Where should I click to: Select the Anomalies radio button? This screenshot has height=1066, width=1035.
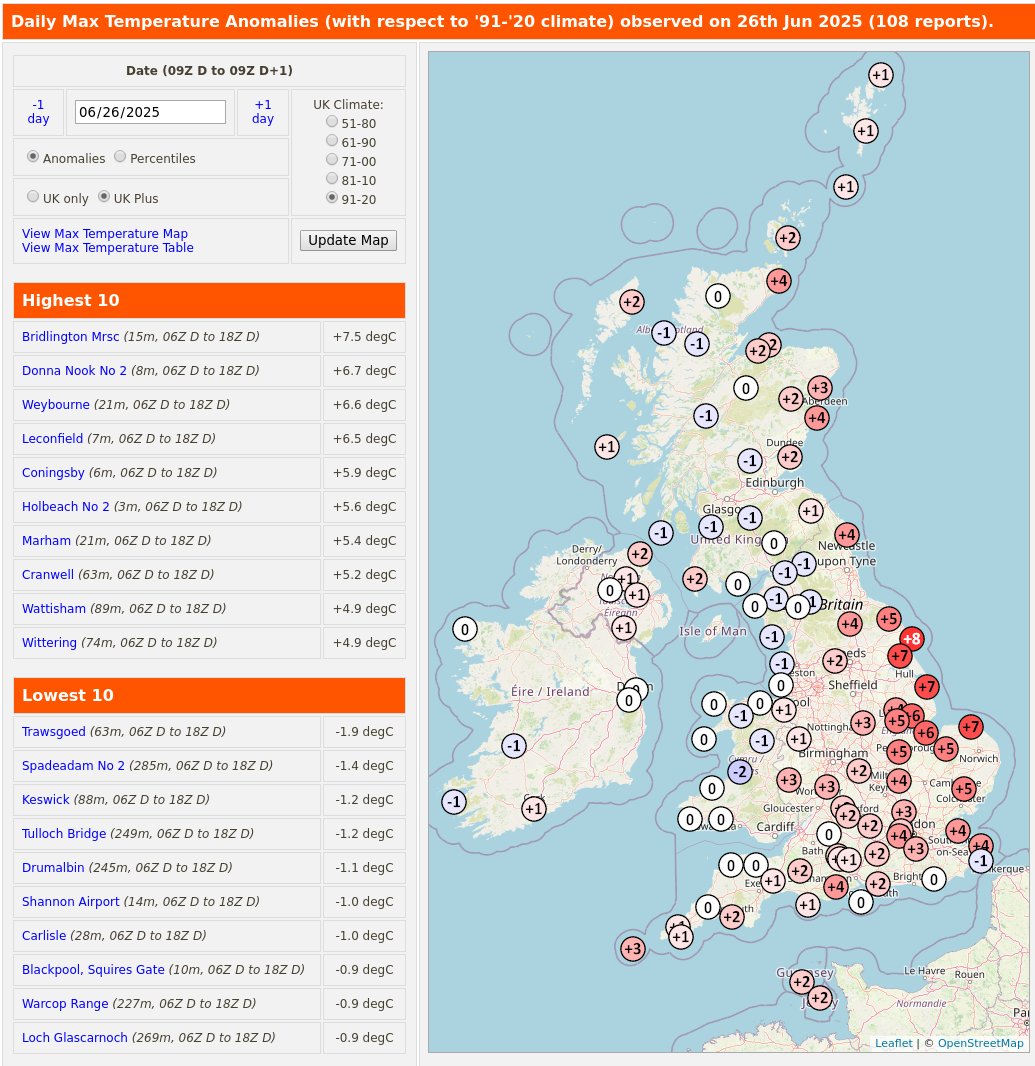[x=33, y=157]
